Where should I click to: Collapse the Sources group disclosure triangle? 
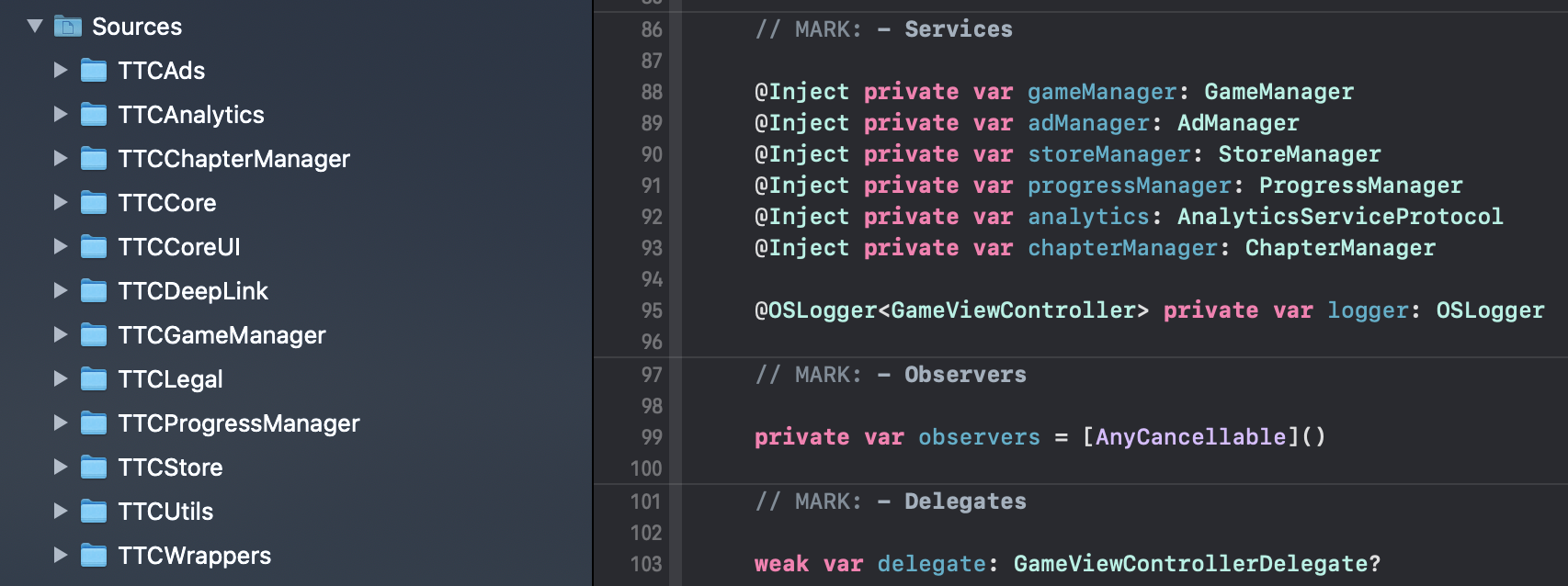35,26
